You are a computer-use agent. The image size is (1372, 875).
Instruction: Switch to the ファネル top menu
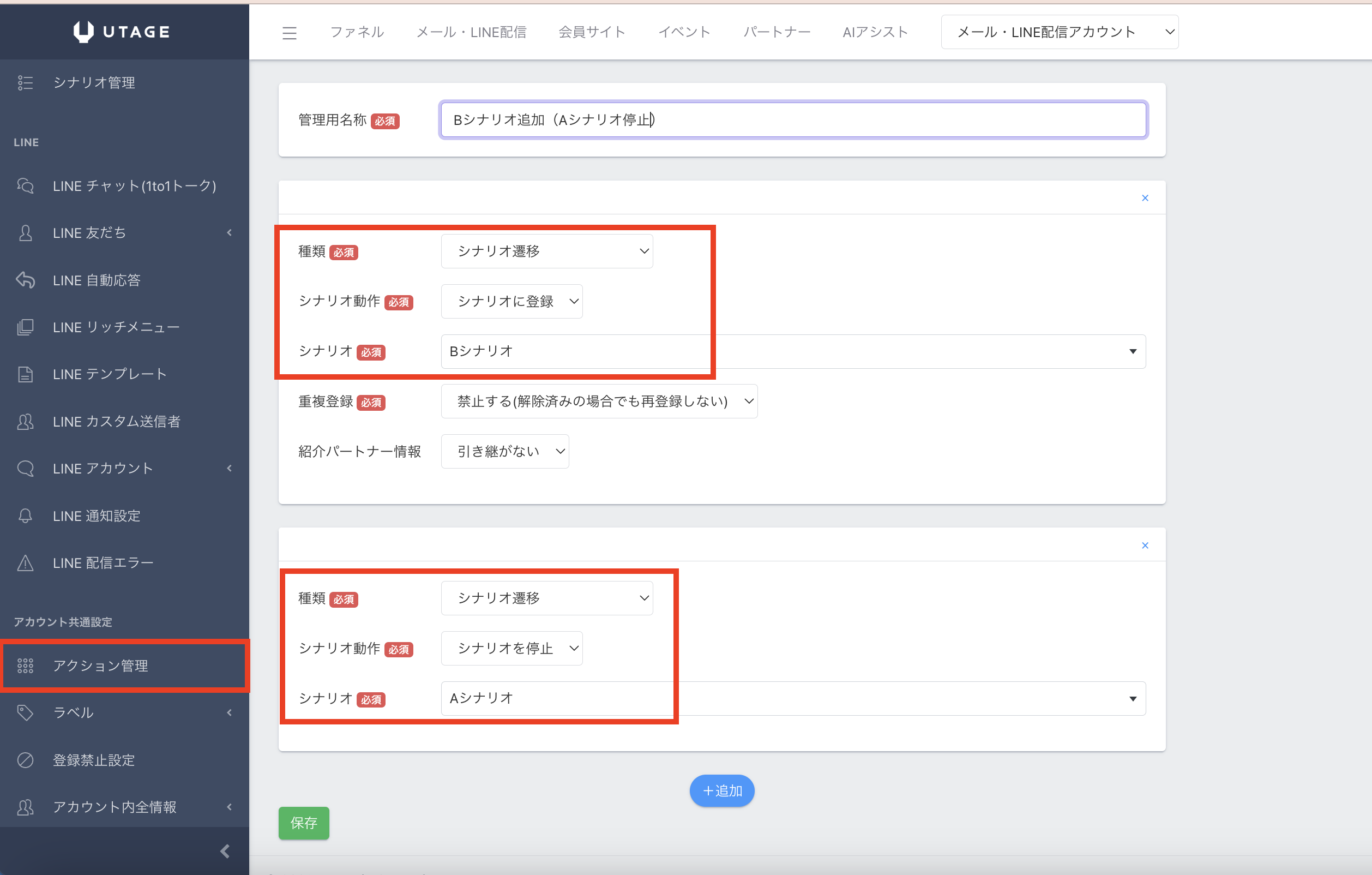357,32
